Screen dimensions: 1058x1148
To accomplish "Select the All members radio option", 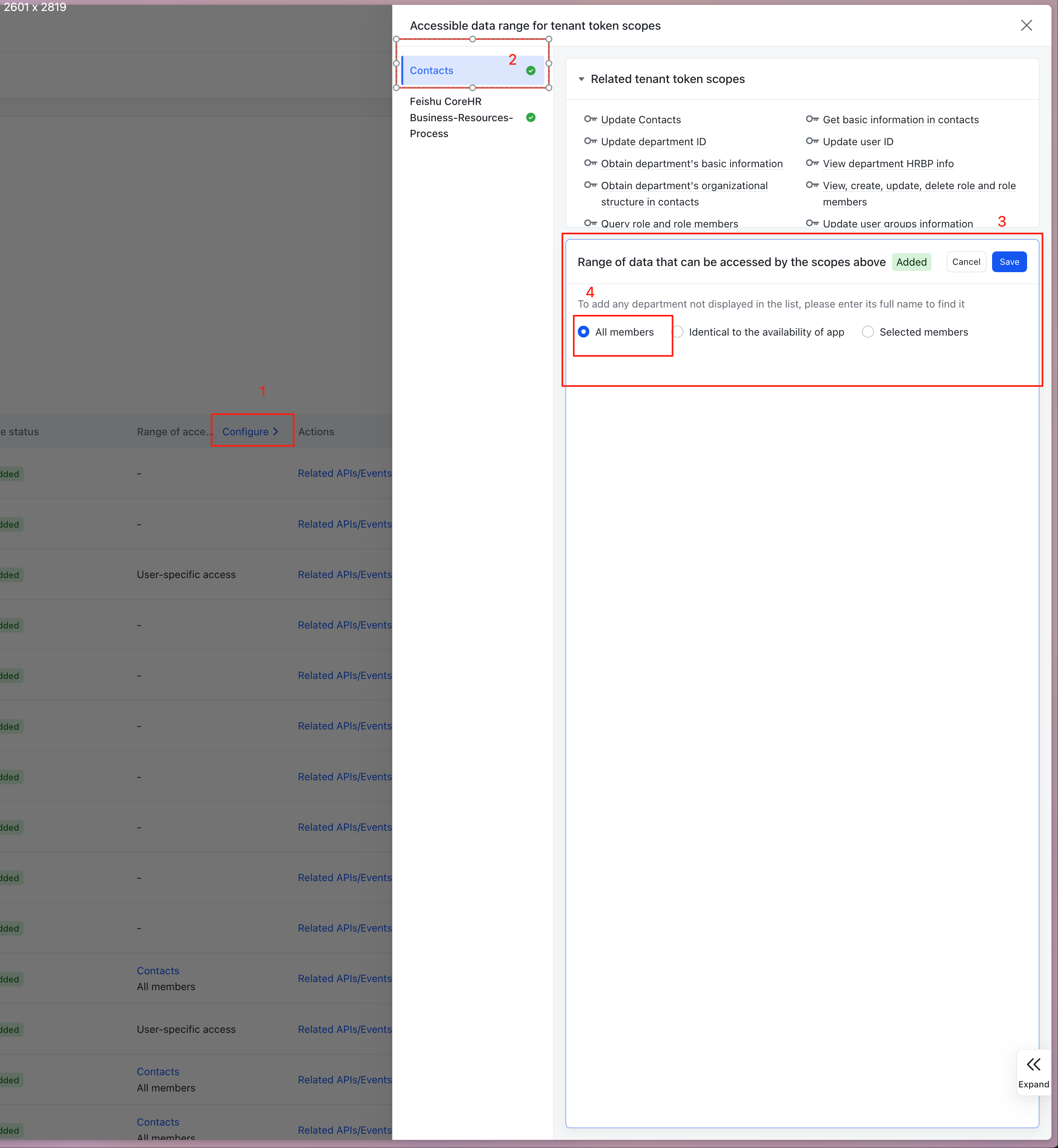I will (584, 332).
